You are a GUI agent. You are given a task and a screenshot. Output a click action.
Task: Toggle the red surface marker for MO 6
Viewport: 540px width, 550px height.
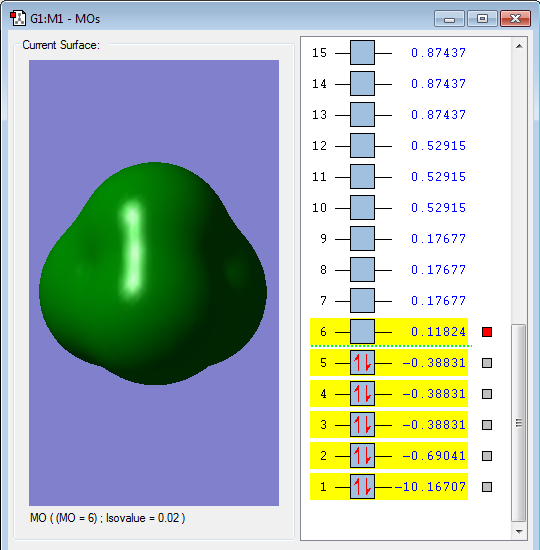pos(487,332)
